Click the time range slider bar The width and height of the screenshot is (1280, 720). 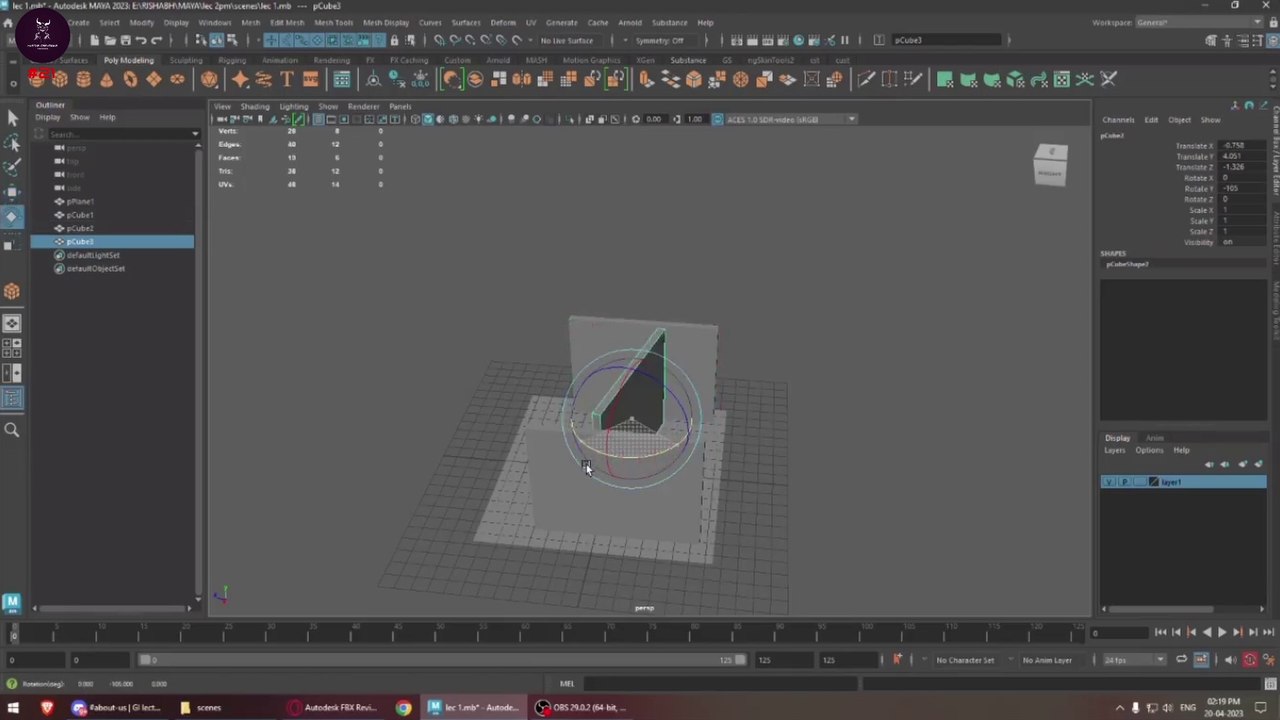point(440,660)
